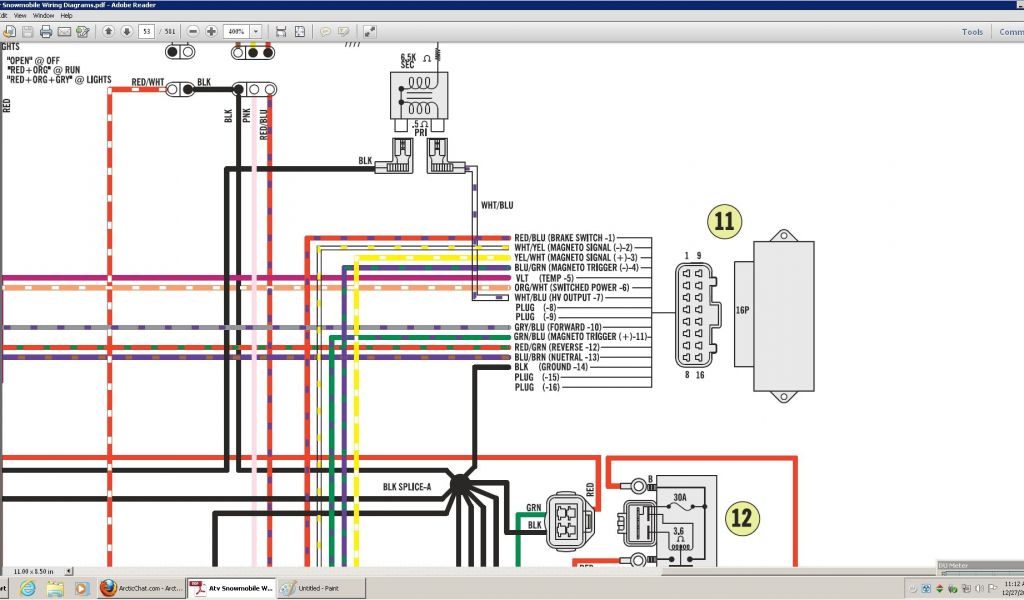Click the 400% zoom value field
The width and height of the screenshot is (1024, 600).
click(x=235, y=32)
